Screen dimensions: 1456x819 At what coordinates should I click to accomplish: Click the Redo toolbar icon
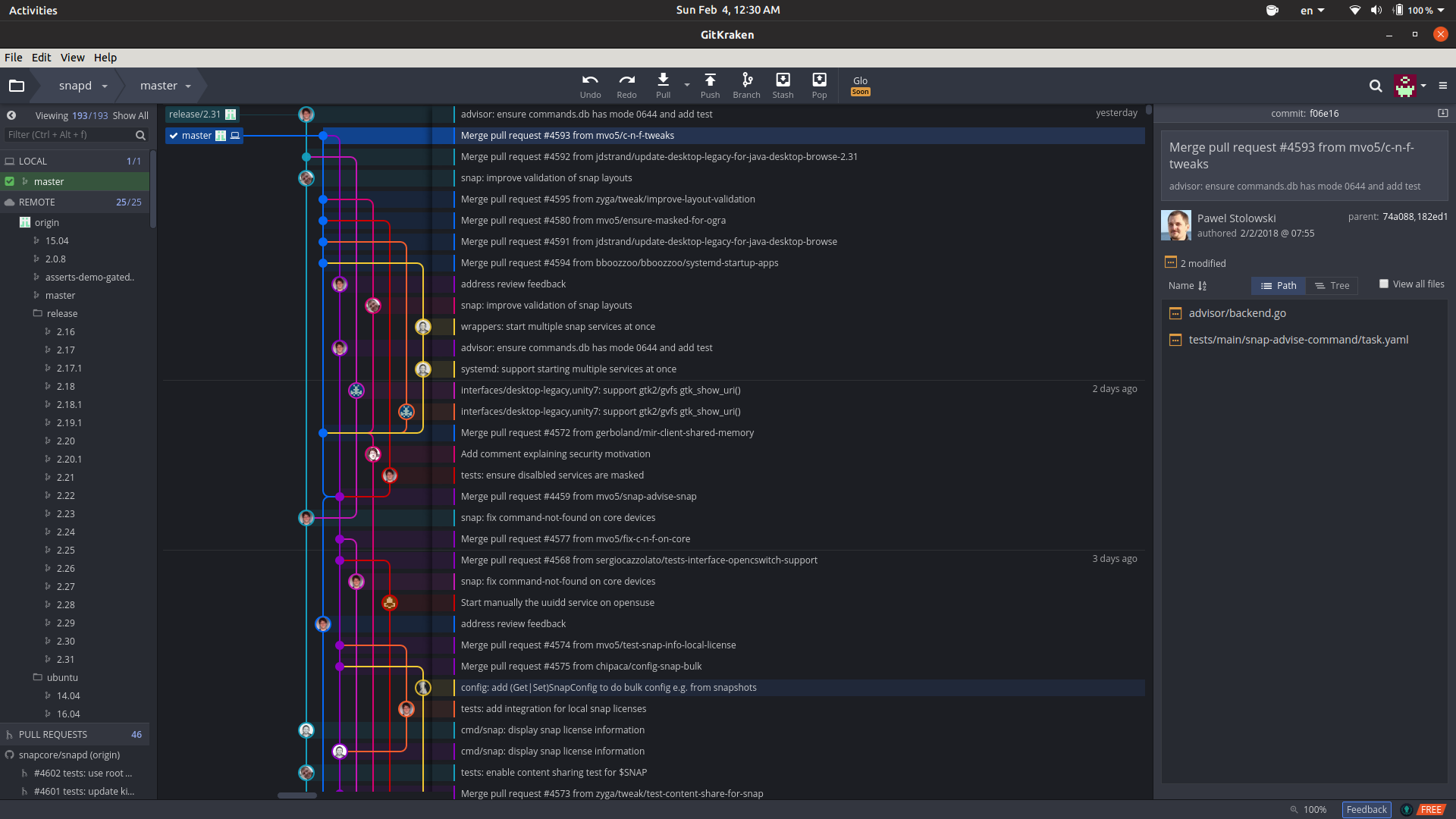[626, 86]
